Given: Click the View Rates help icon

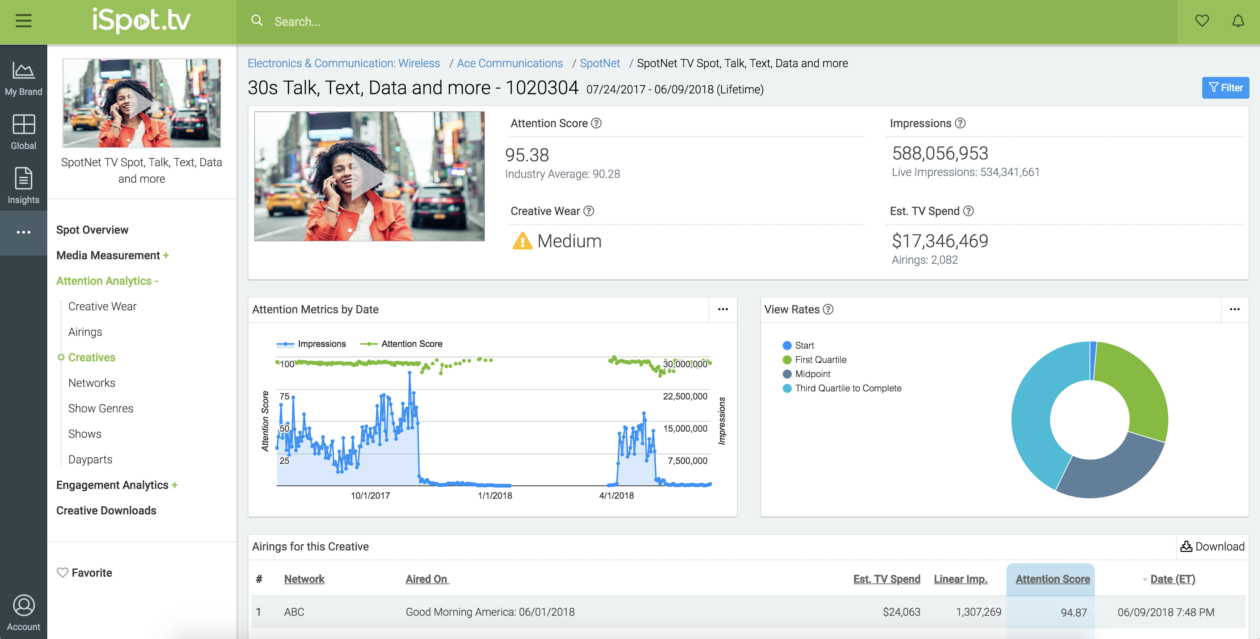Looking at the screenshot, I should pyautogui.click(x=828, y=310).
